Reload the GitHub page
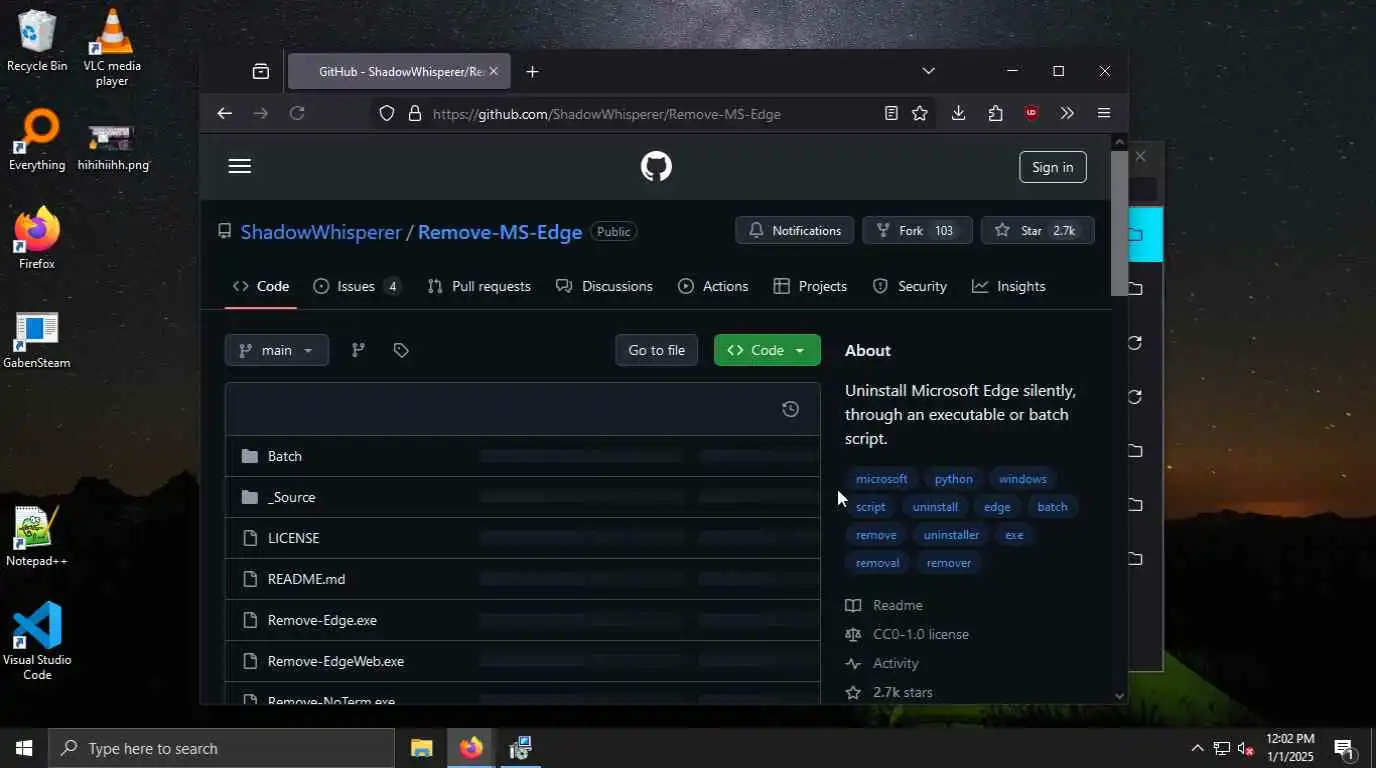Screen dimensions: 1376x768 [x=297, y=113]
